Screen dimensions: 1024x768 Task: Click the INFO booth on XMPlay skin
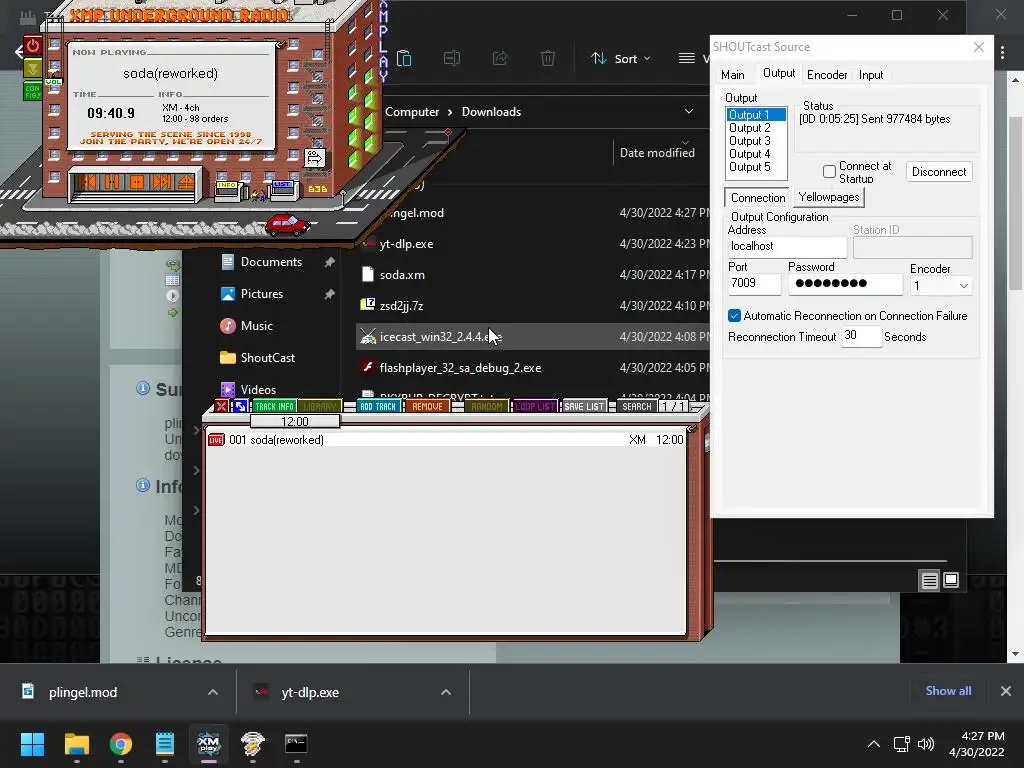(229, 191)
